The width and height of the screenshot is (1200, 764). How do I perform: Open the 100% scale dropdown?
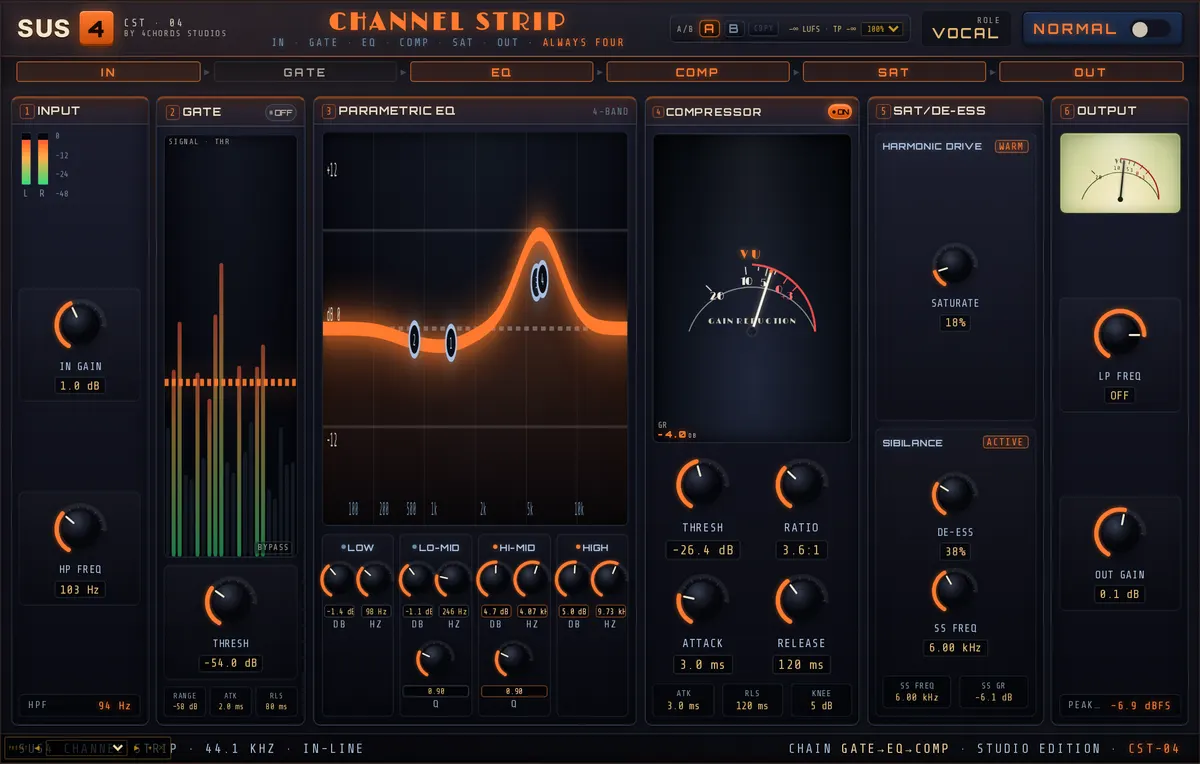click(x=882, y=29)
